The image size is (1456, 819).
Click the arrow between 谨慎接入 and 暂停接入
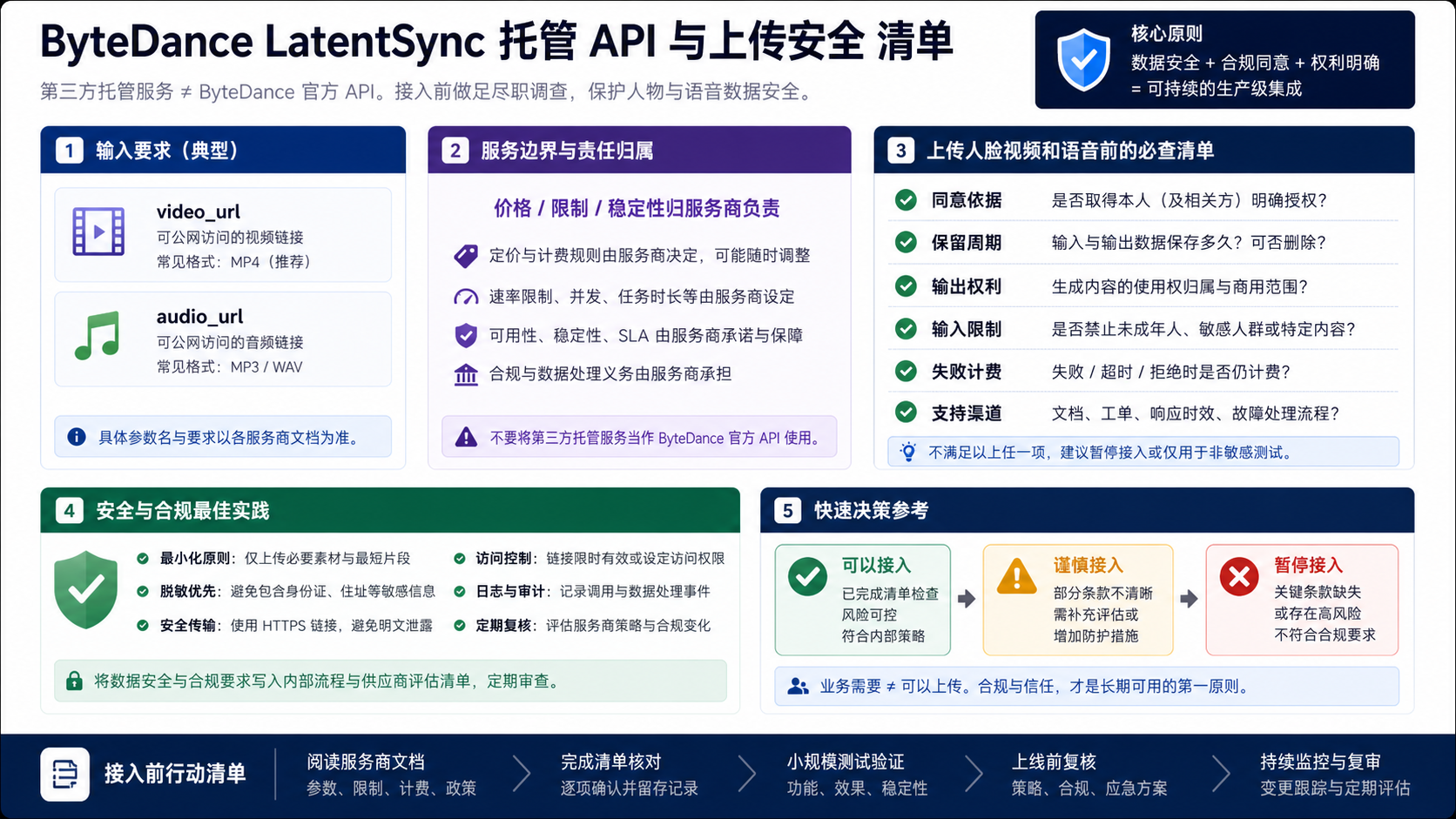tap(1189, 599)
